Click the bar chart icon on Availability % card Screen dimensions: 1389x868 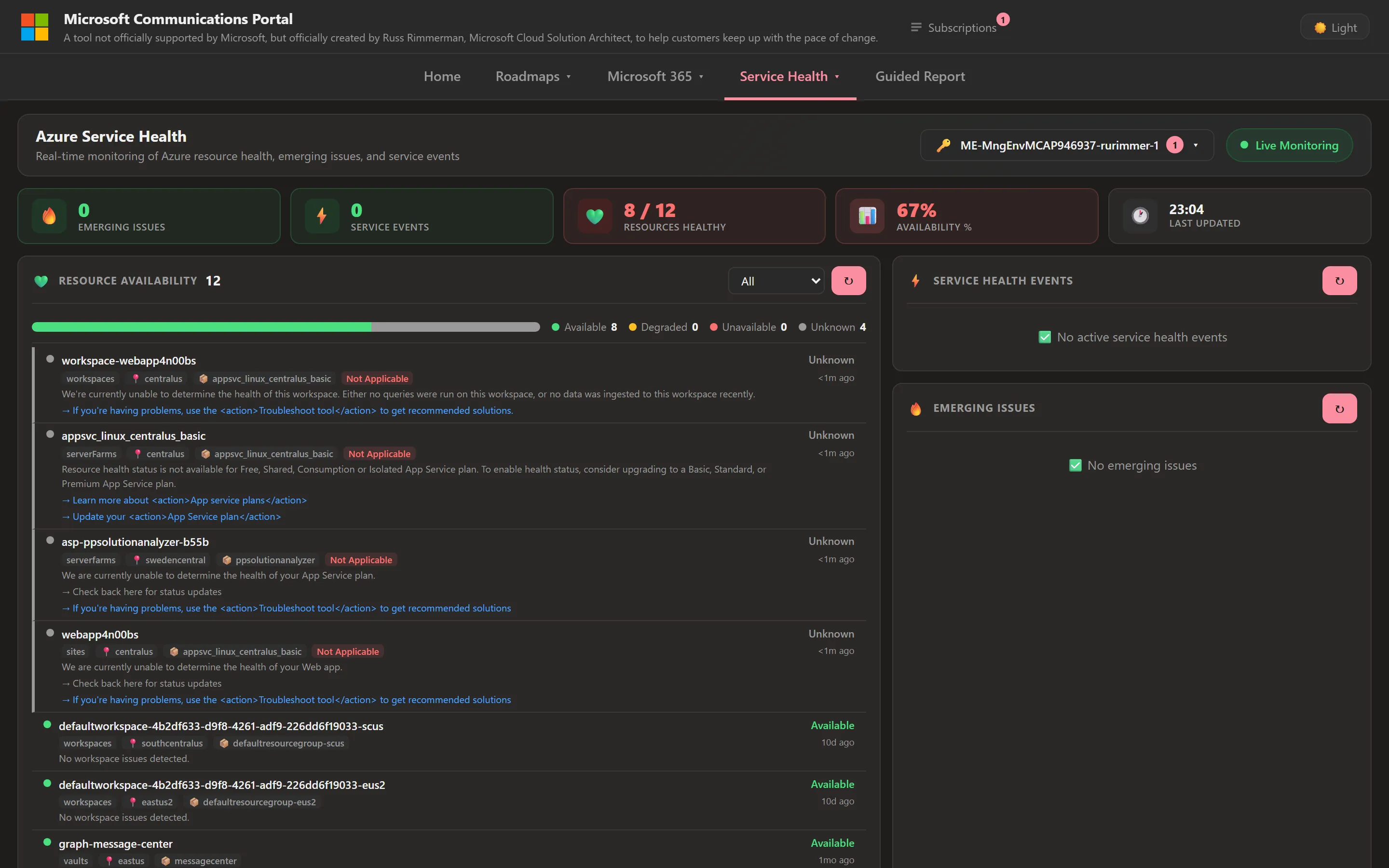[x=867, y=216]
